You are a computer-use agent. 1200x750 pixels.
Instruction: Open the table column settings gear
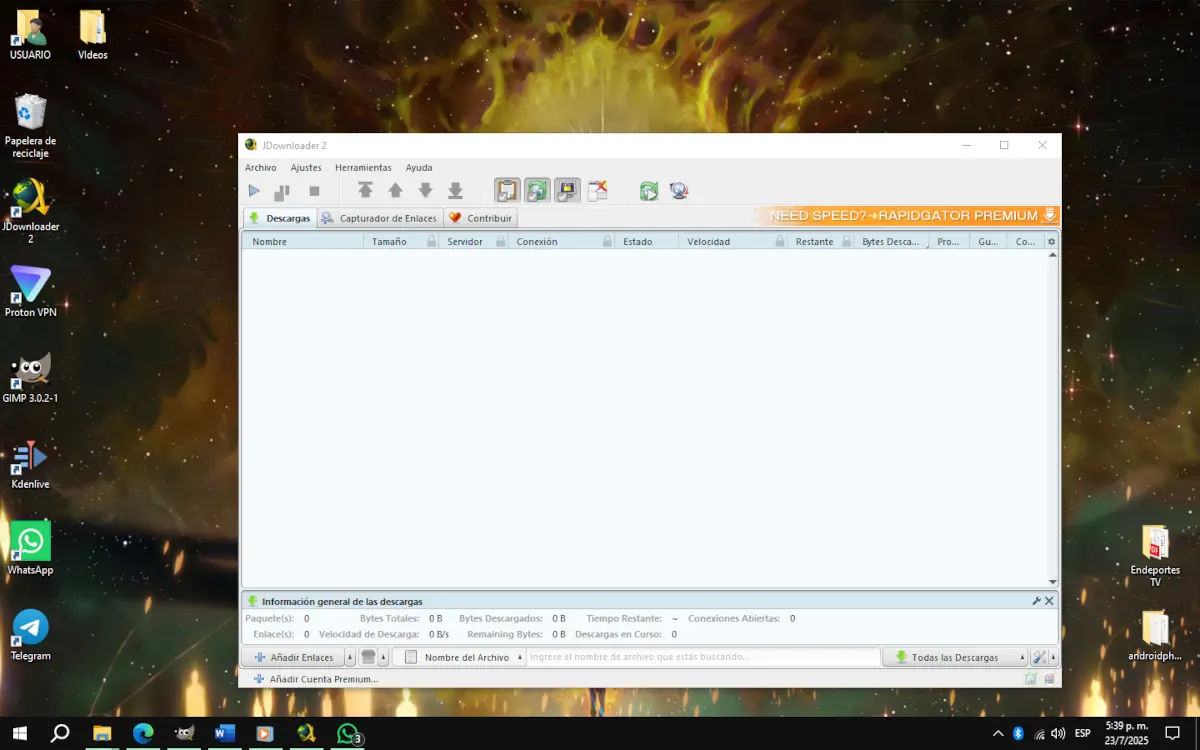pos(1051,242)
